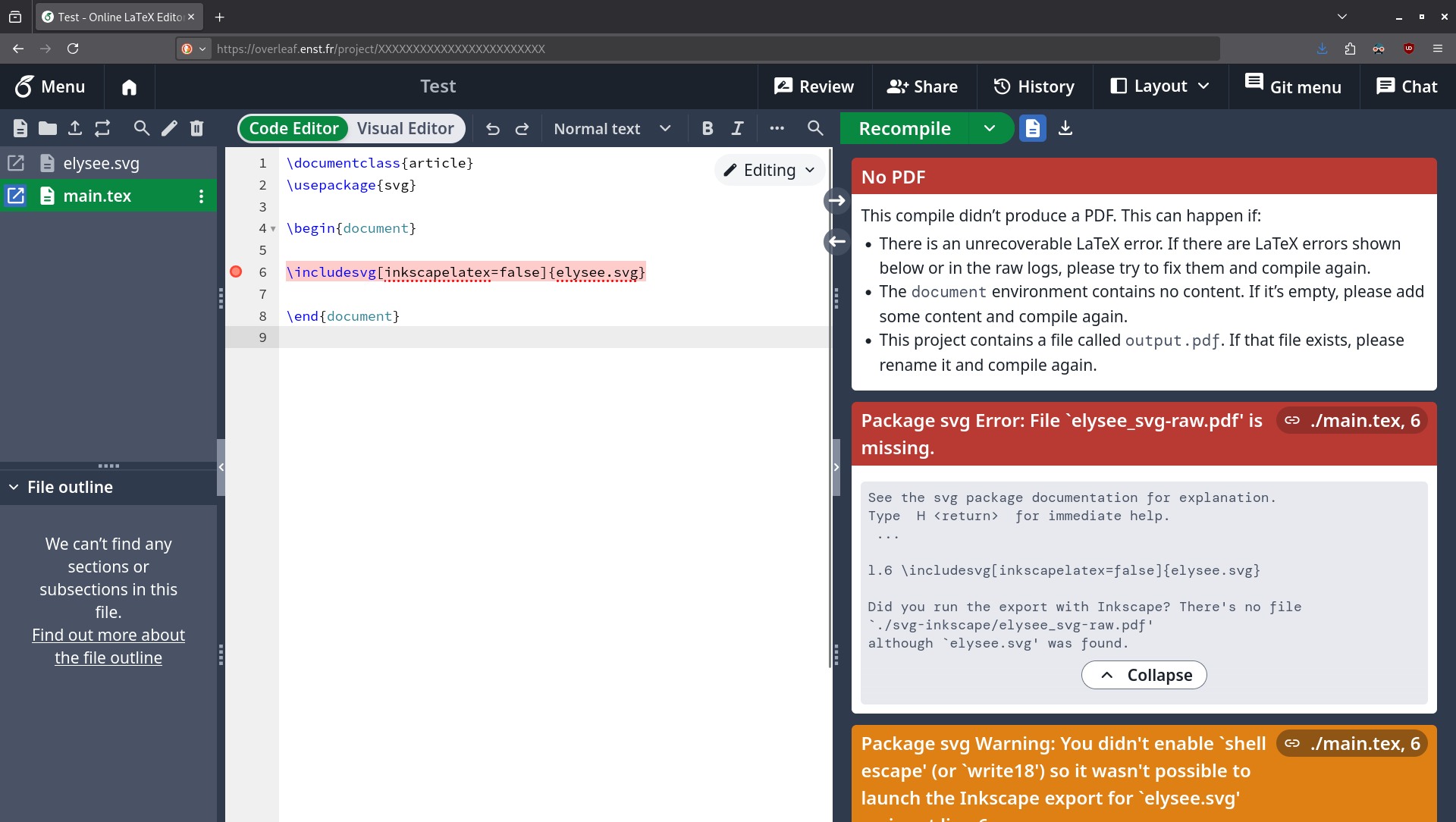Click the upload file icon
Viewport: 1456px width, 822px height.
(x=75, y=128)
